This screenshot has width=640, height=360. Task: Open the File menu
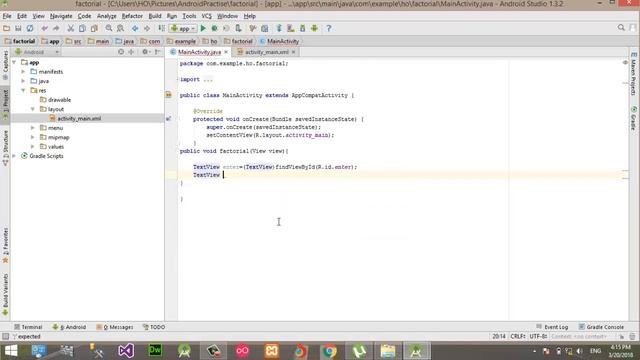point(7,16)
